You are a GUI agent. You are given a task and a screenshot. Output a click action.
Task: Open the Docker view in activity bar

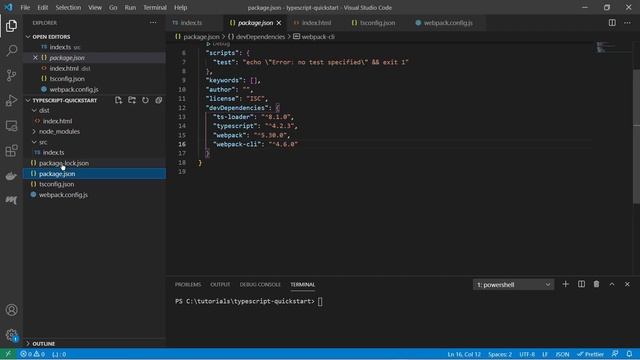click(11, 176)
